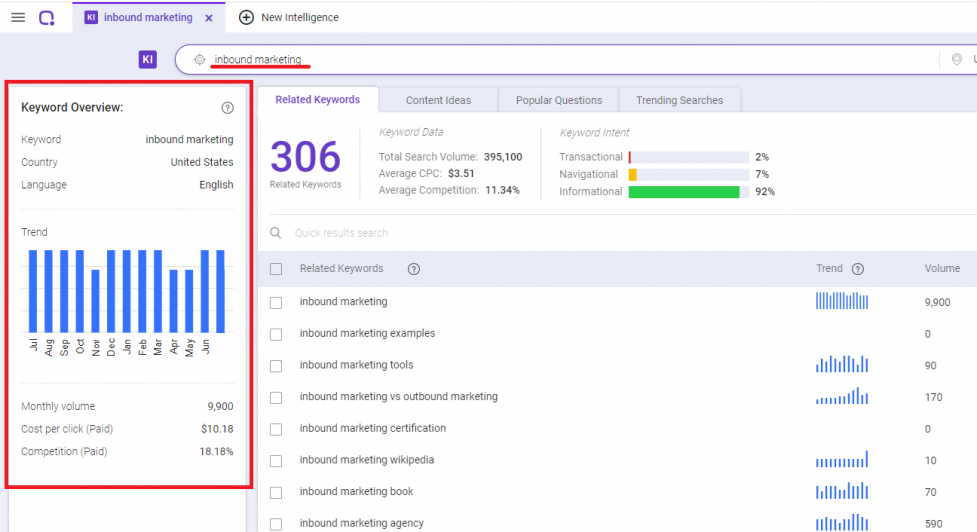Open the Popular Questions tab
The image size is (977, 532).
559,100
